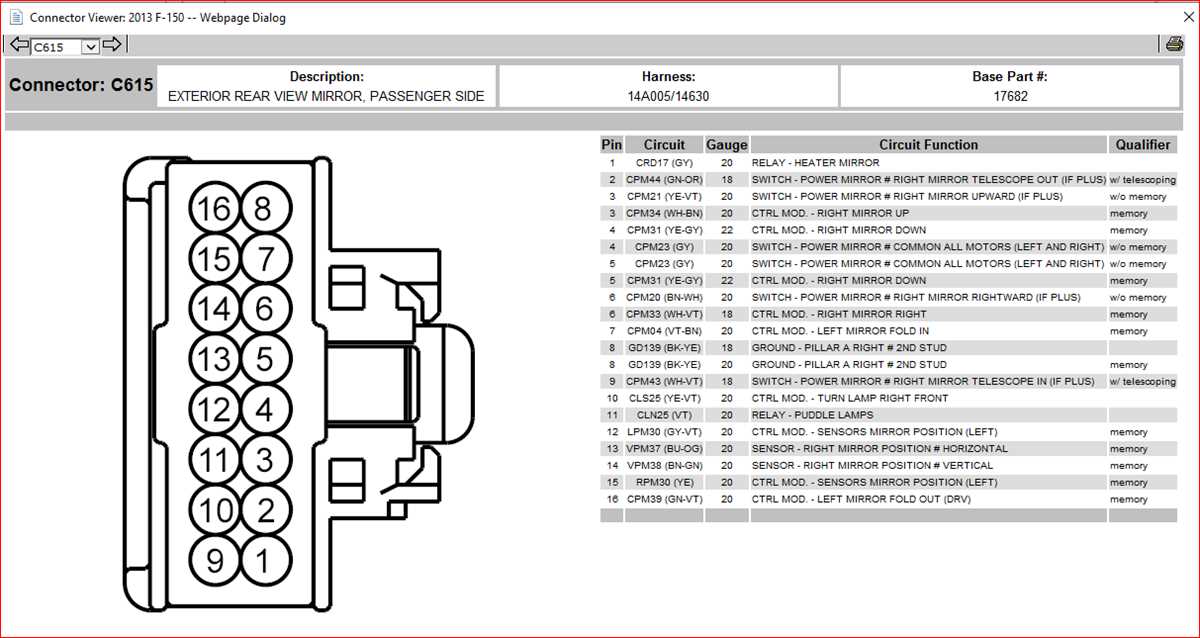This screenshot has width=1200, height=638.
Task: Click the Qualifier column header
Action: [x=1143, y=145]
